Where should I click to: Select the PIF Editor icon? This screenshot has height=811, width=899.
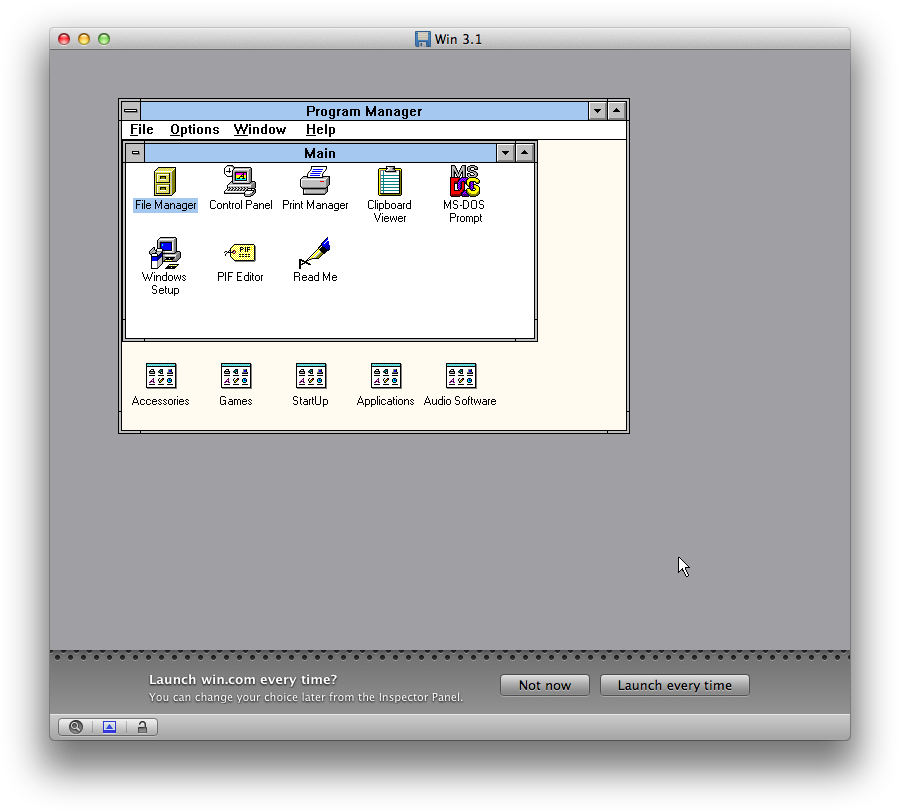240,252
